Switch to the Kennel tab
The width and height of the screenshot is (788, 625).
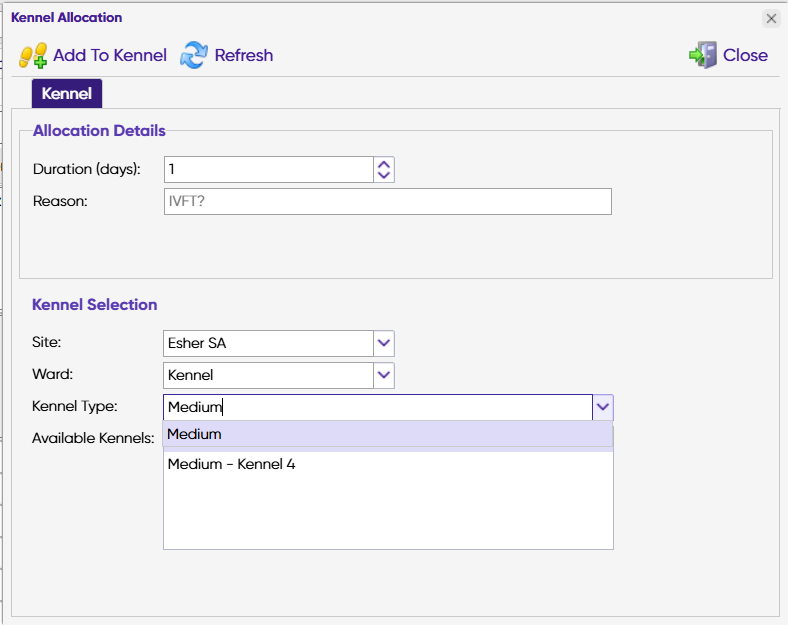tap(67, 93)
